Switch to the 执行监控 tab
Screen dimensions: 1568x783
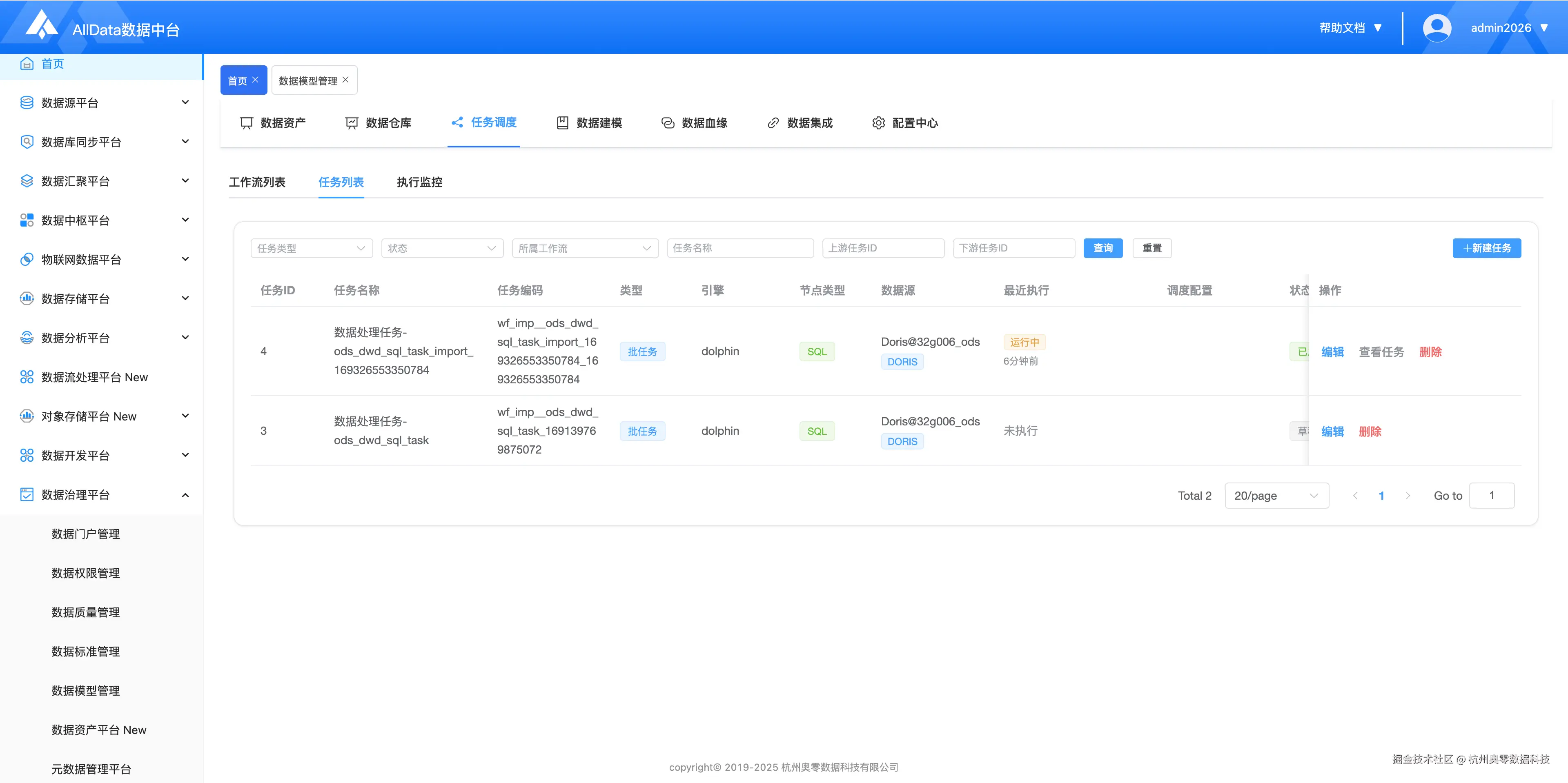(419, 182)
